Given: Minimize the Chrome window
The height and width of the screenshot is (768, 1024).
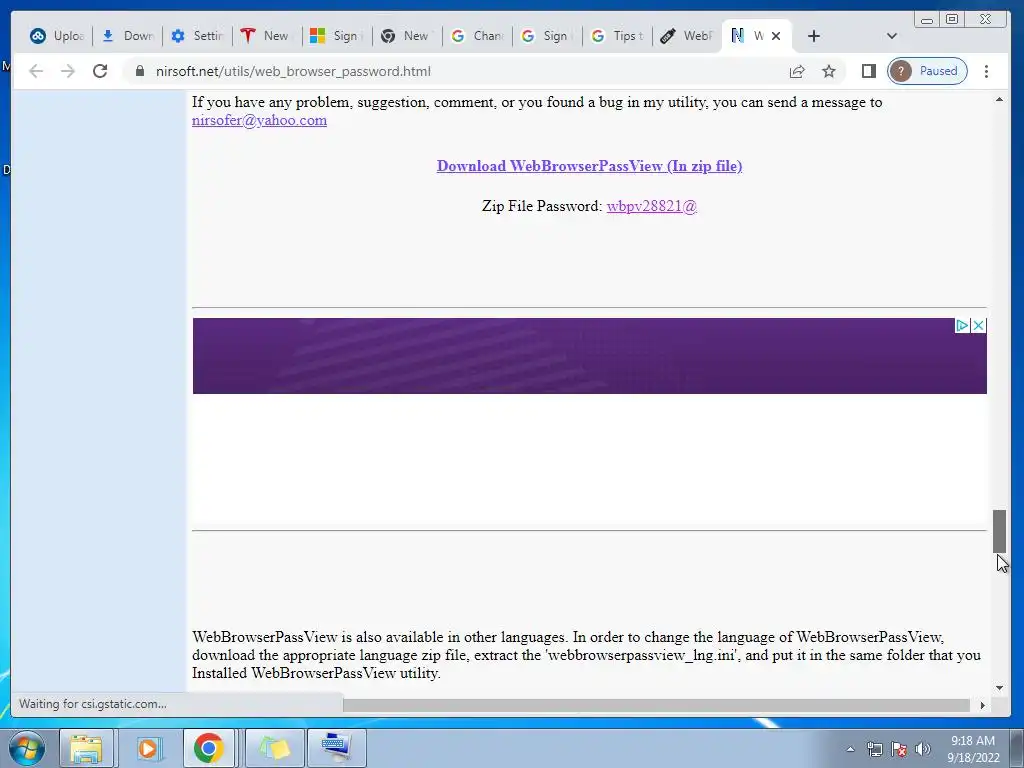Looking at the screenshot, I should click(927, 20).
